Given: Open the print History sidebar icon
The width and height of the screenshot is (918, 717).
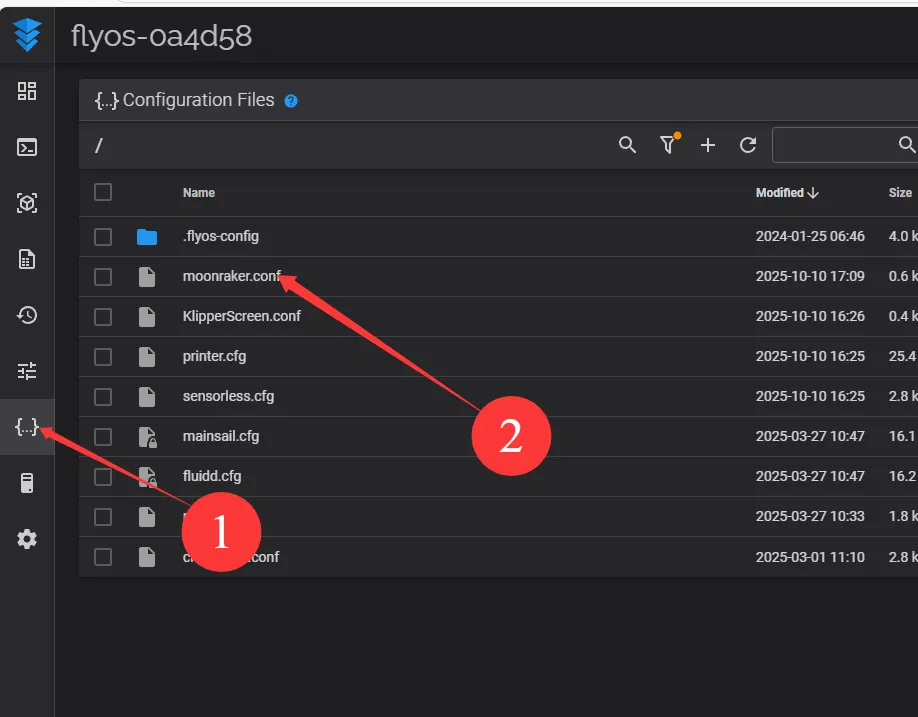Looking at the screenshot, I should pos(27,315).
